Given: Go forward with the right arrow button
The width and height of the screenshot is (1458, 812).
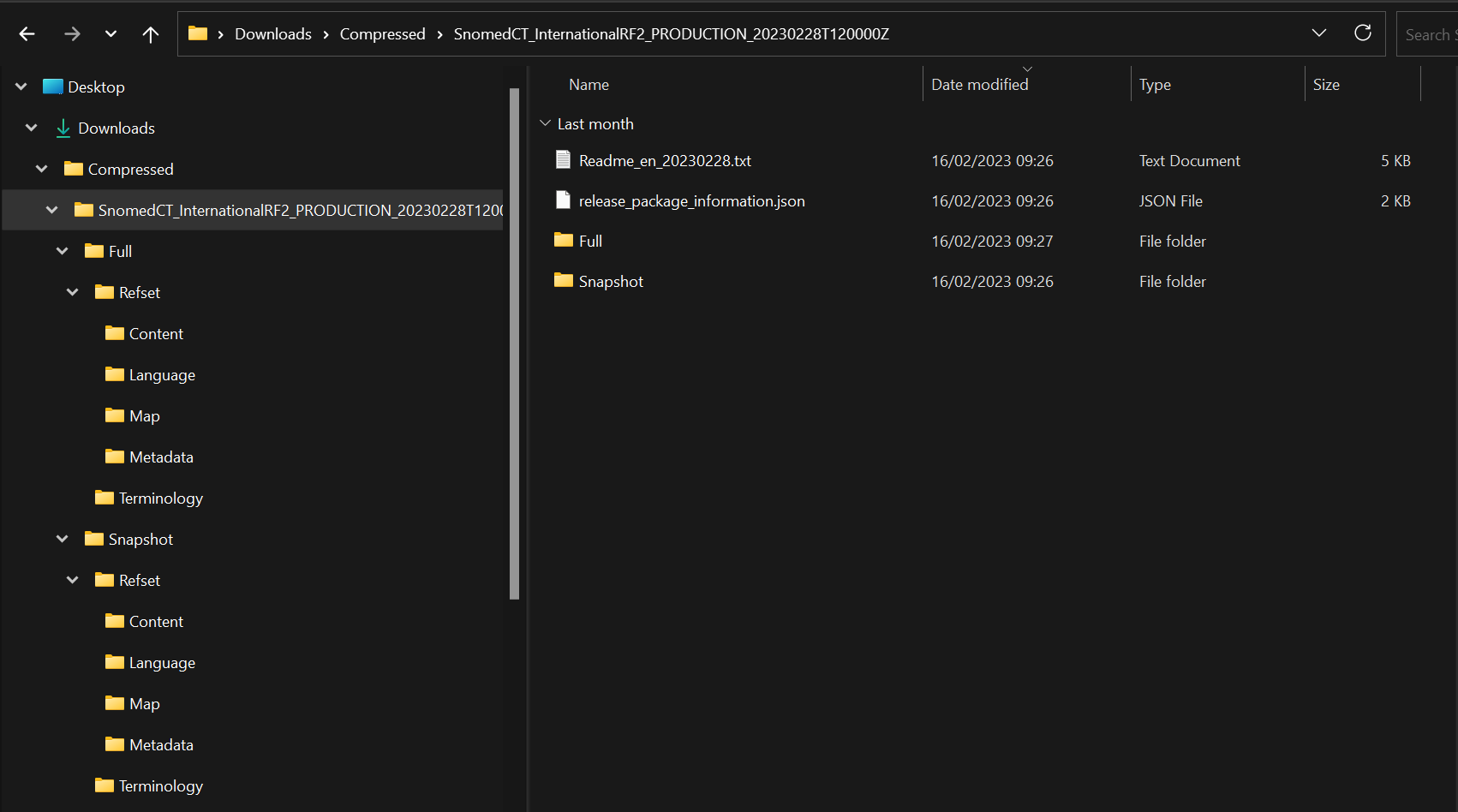Looking at the screenshot, I should 72,34.
